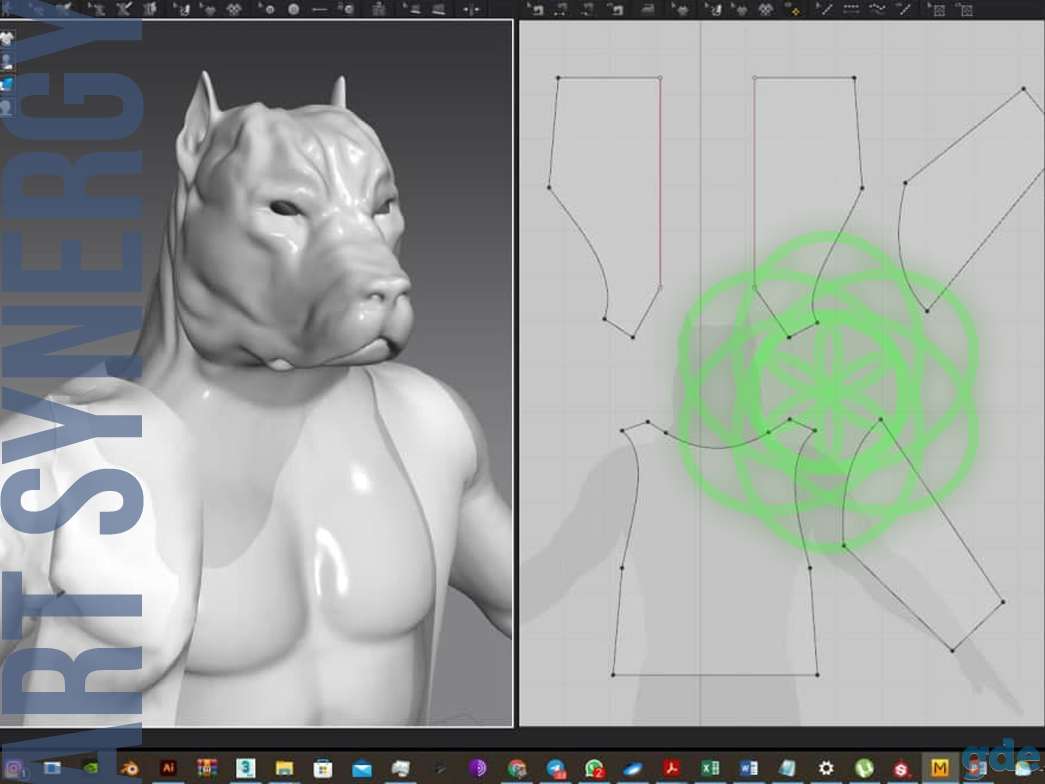Image resolution: width=1045 pixels, height=784 pixels.
Task: Select the dashed line tool in 2D toolbar
Action: coord(850,9)
